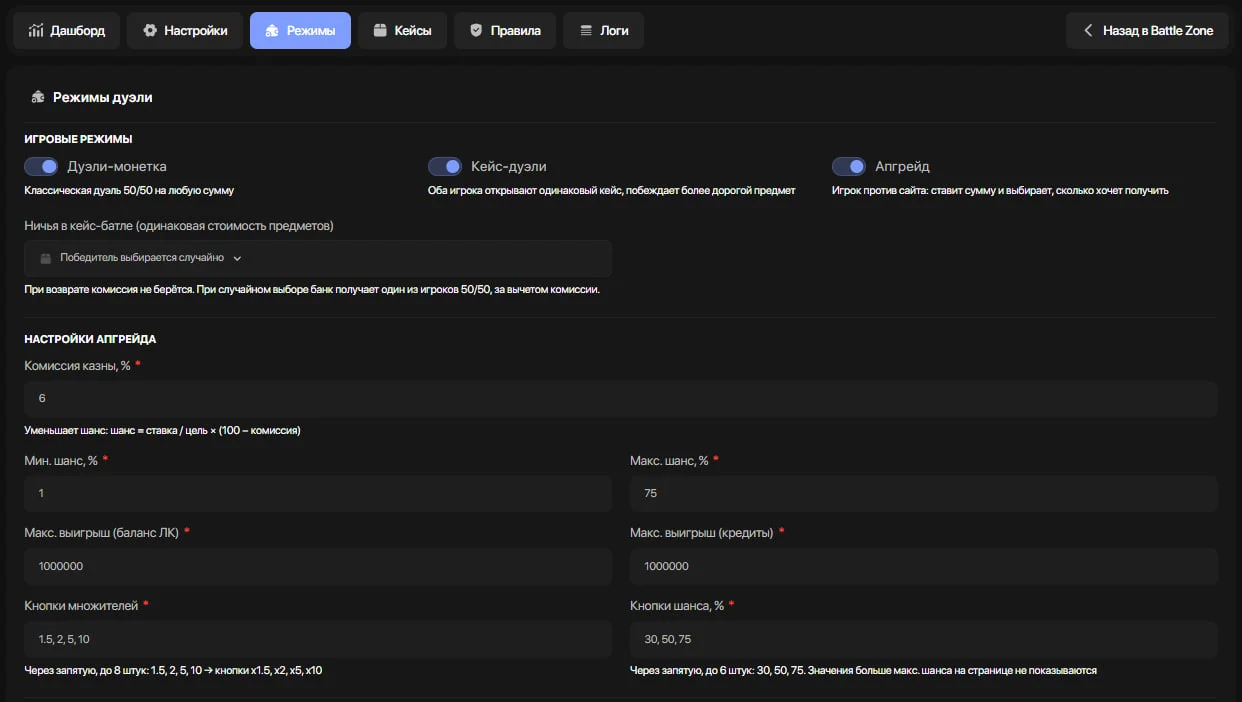Click the ИГРОВЫЕ РЕЖИМЫ section heading
Screen dimensions: 1242x702
(78, 139)
